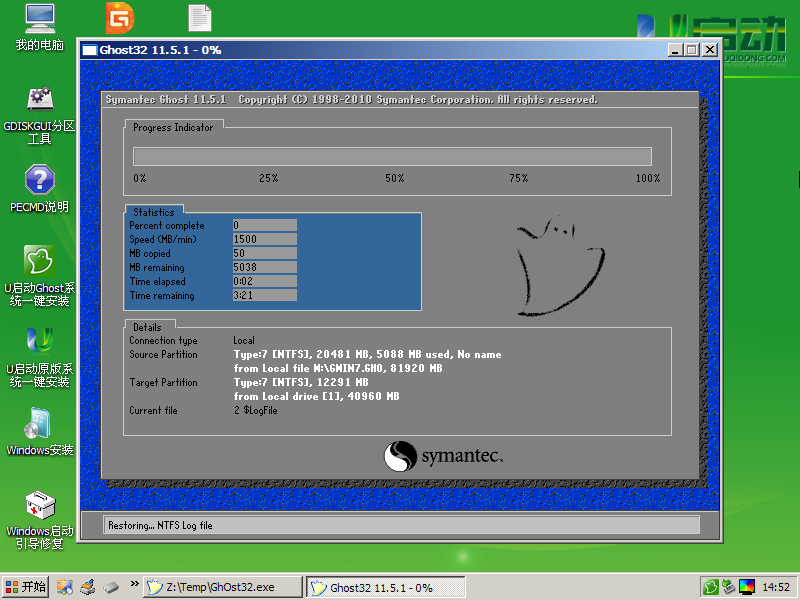Launch the orange DiskGenius desktop icon

[x=120, y=18]
